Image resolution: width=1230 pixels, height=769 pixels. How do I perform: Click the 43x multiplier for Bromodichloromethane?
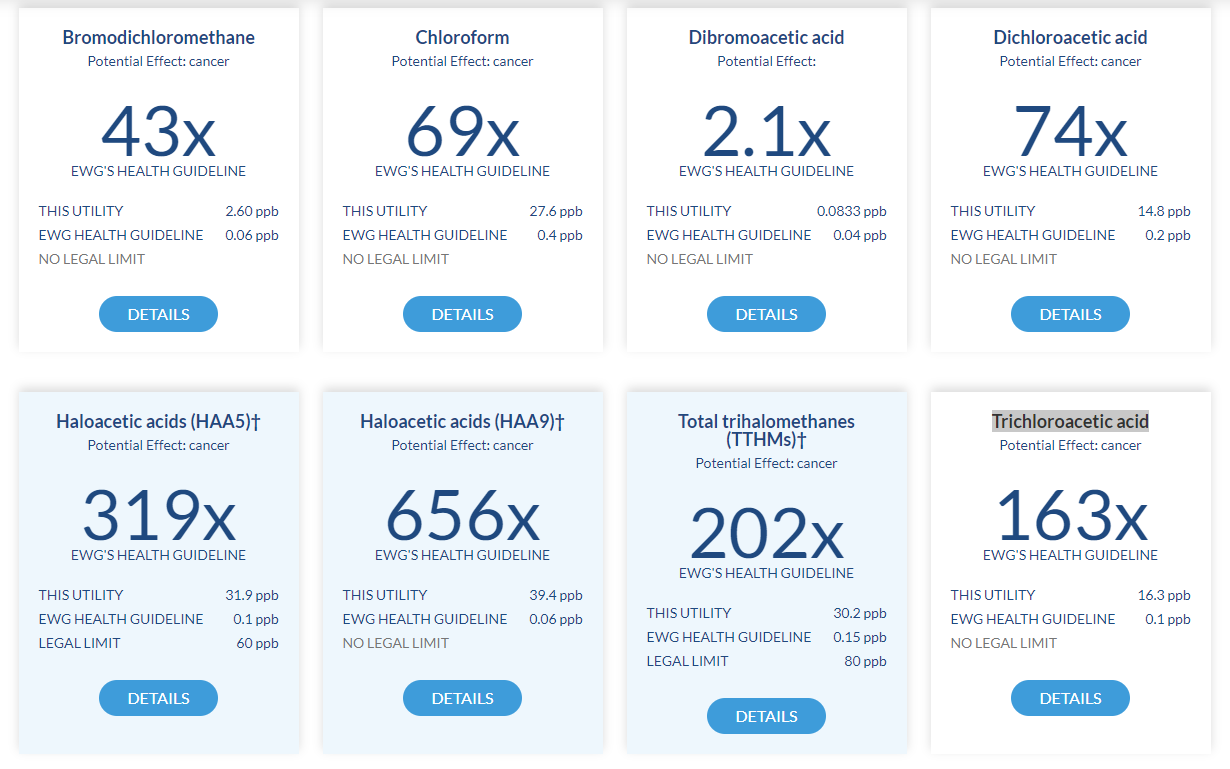[x=158, y=131]
